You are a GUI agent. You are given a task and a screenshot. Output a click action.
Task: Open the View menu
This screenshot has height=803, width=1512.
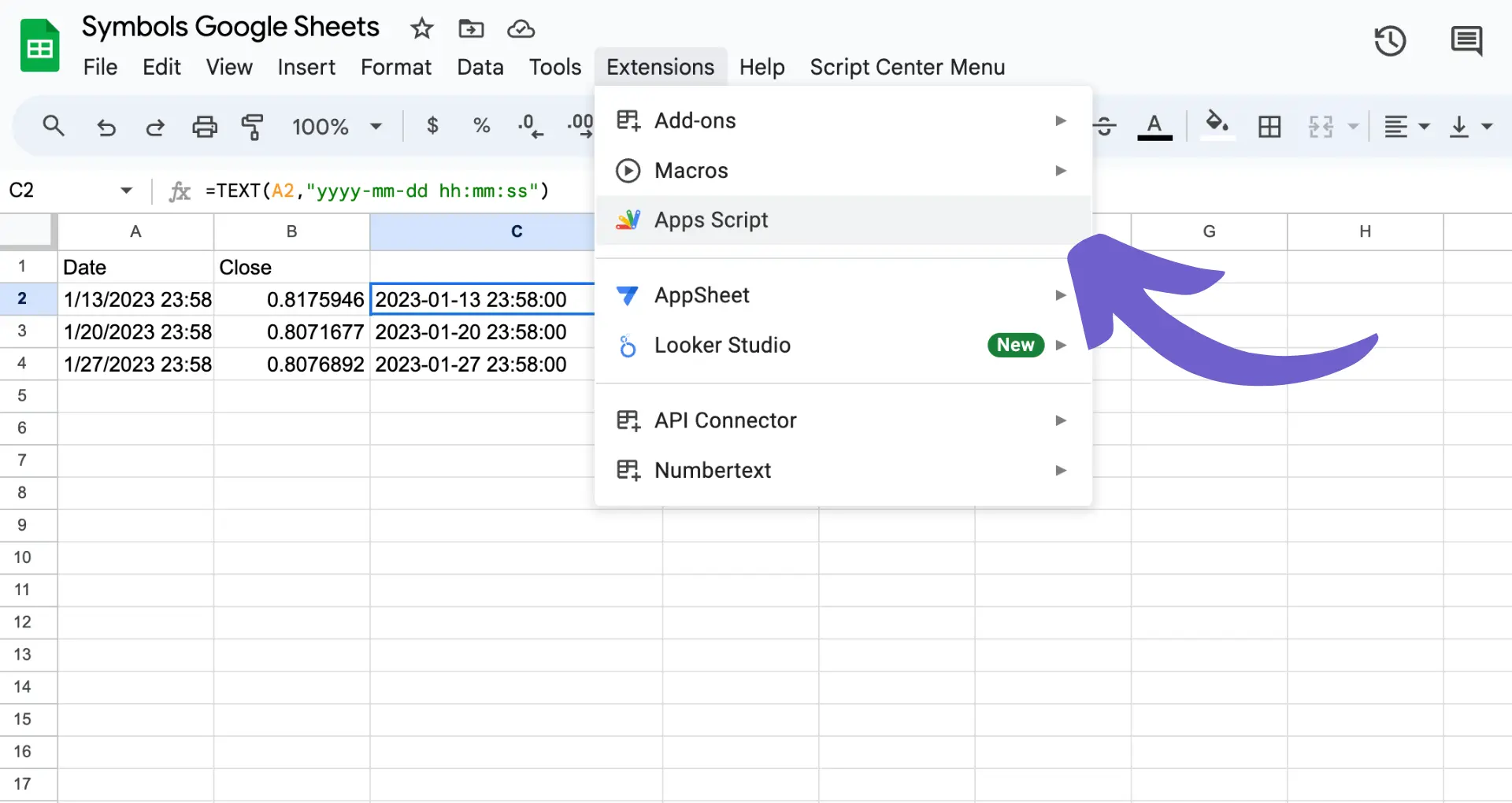coord(229,68)
